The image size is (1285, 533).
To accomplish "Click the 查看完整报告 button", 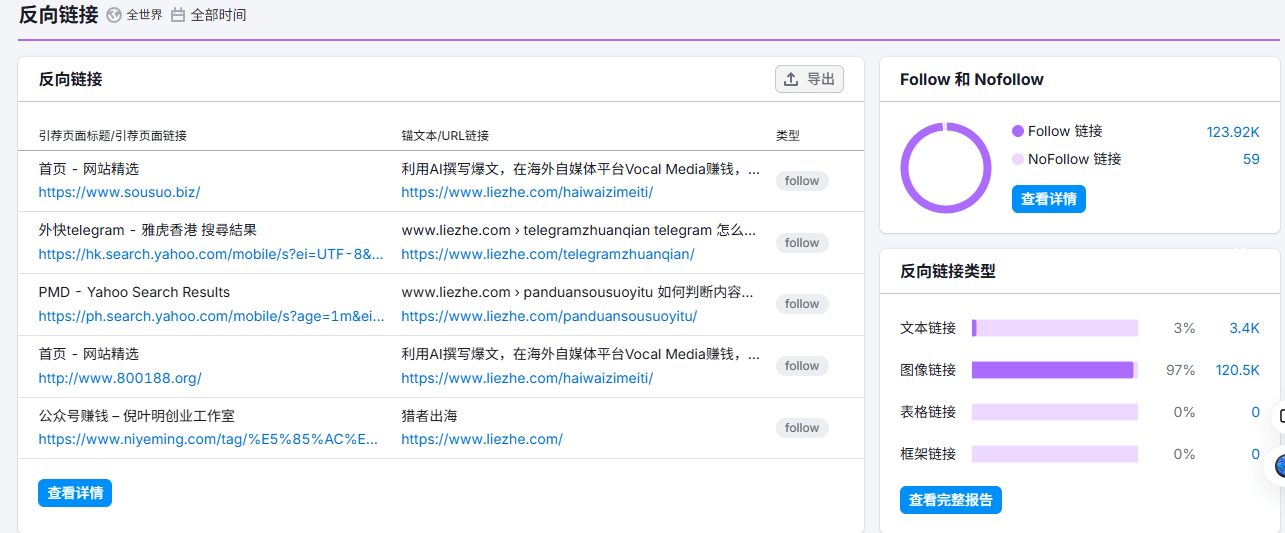I will tap(951, 500).
